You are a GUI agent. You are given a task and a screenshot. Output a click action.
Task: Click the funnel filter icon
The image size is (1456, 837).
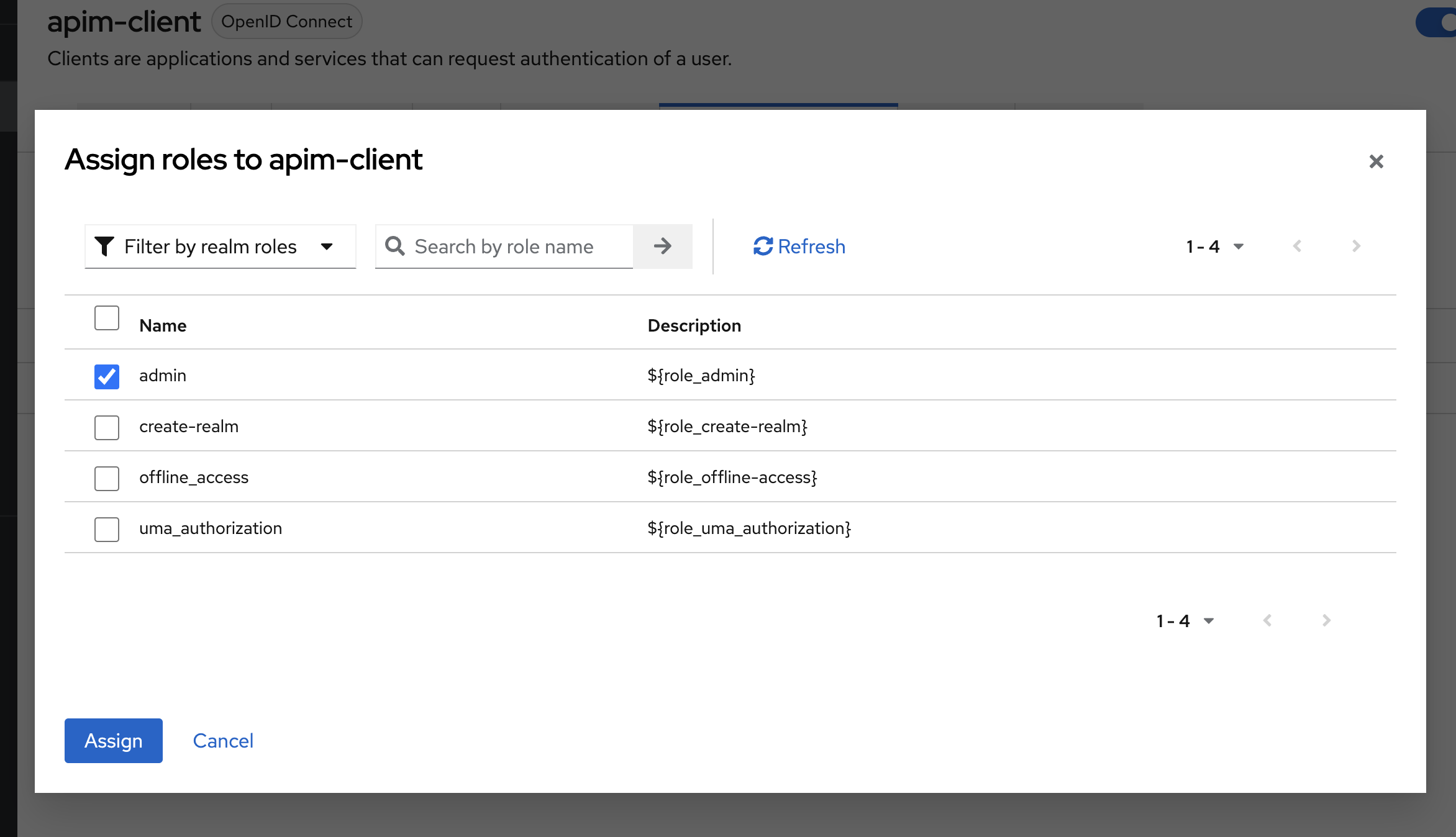click(104, 247)
